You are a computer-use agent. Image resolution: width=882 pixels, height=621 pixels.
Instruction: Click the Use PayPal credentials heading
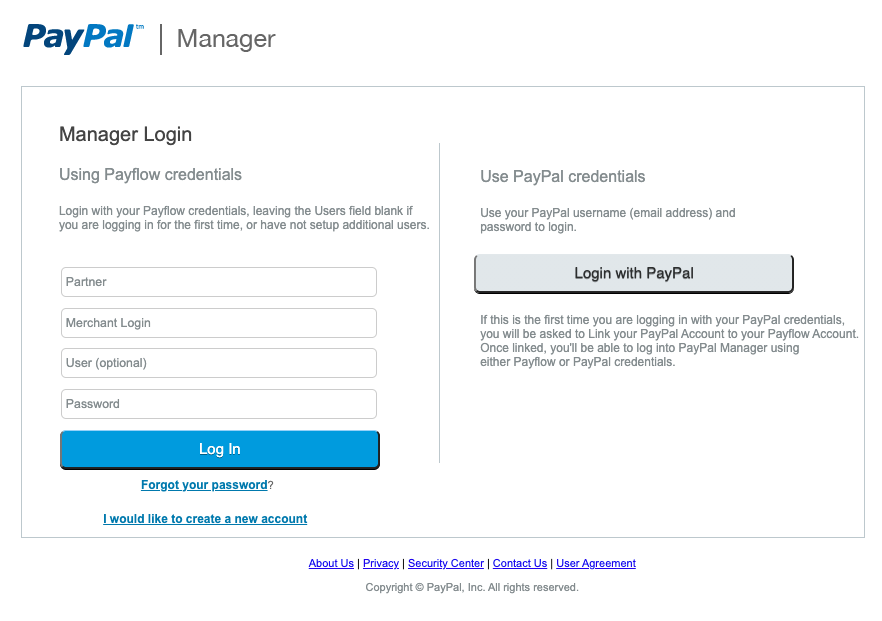[562, 177]
